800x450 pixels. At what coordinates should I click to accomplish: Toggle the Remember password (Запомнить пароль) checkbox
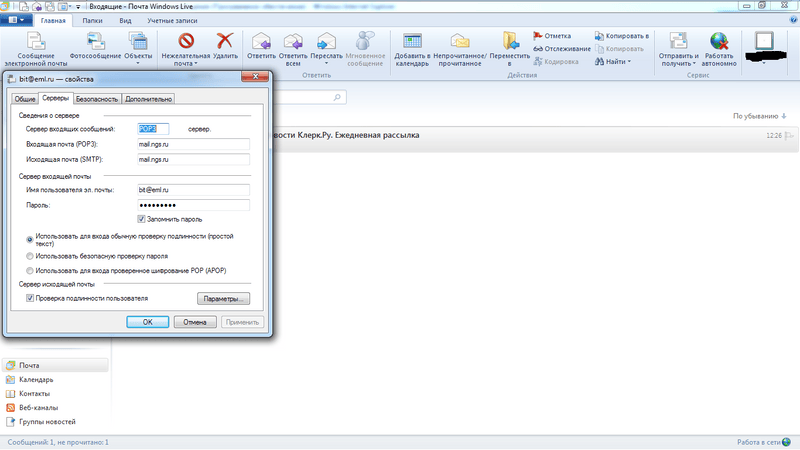141,219
